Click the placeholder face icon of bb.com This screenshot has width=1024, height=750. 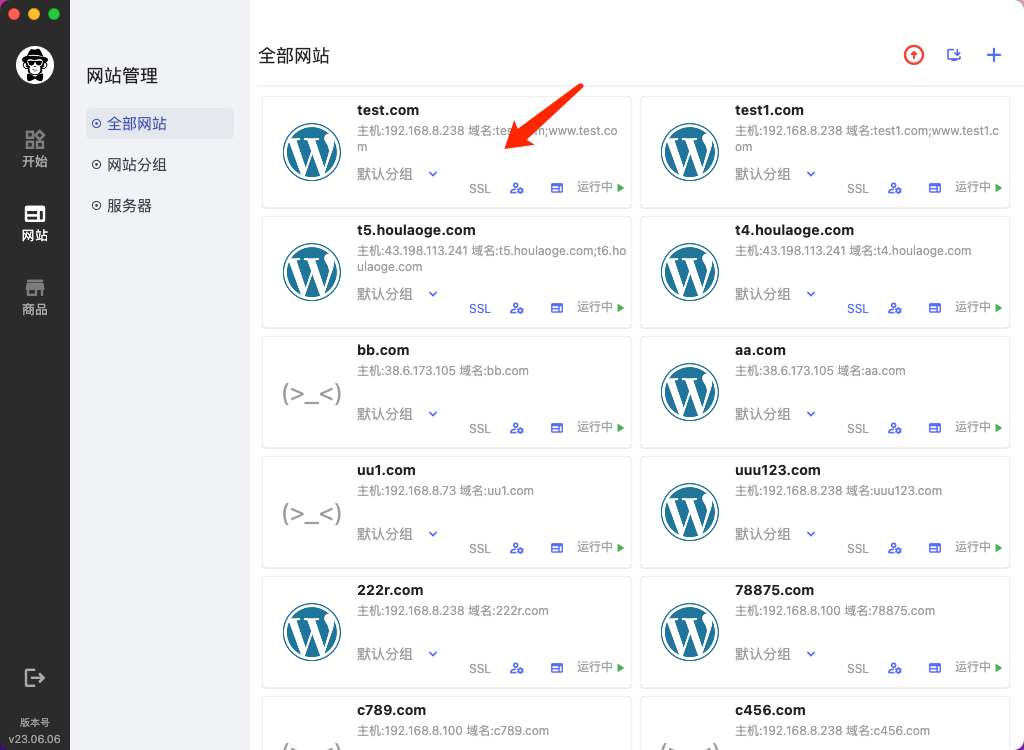point(312,394)
